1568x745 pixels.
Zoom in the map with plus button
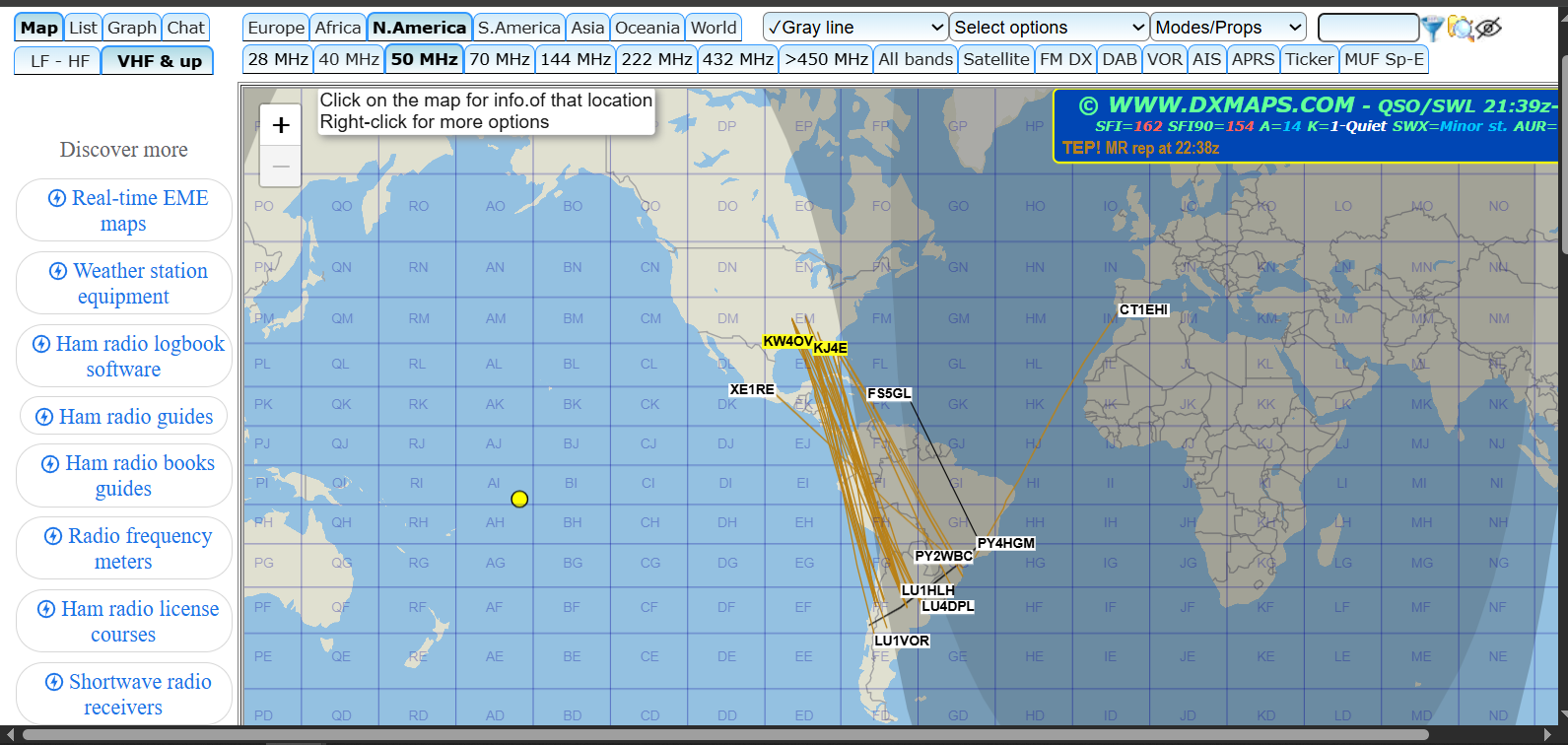(x=281, y=125)
